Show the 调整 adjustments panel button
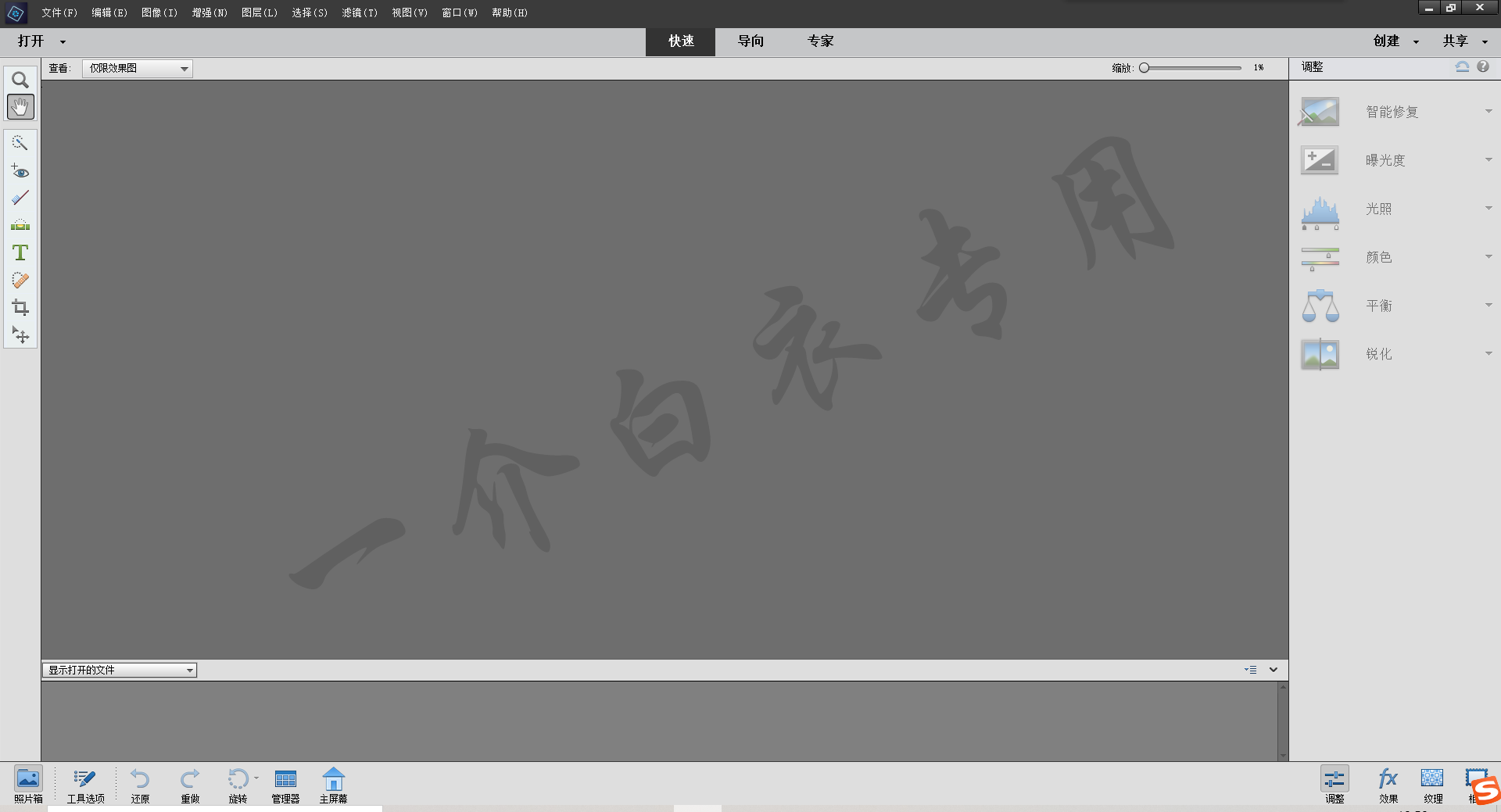Screen dimensions: 1501x812 [1334, 785]
